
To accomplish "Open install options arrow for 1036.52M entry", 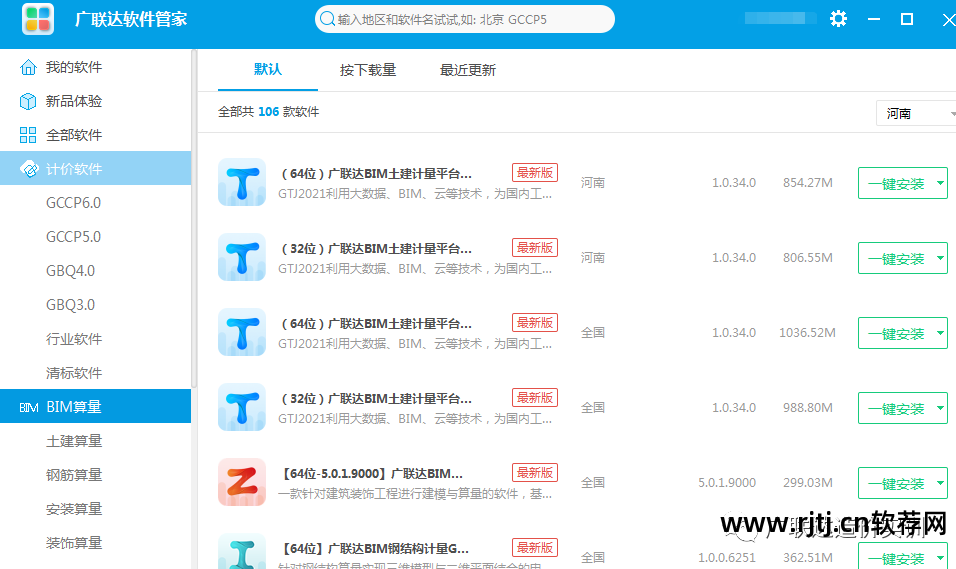I will (x=940, y=333).
